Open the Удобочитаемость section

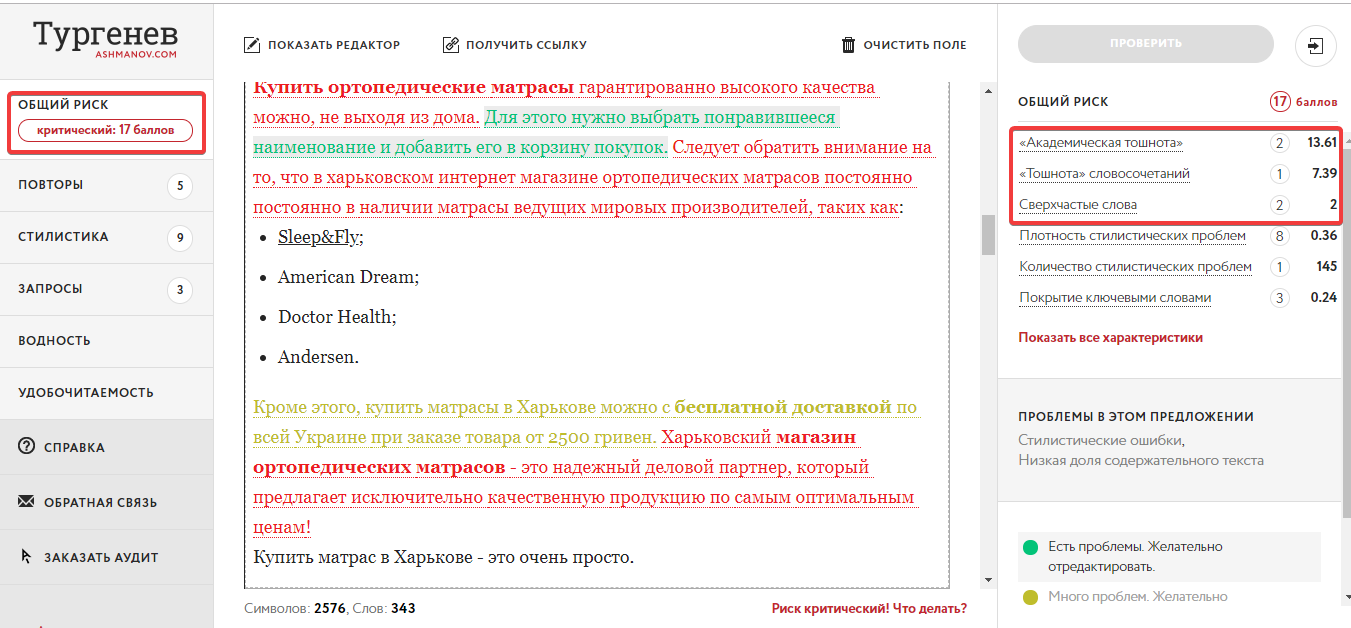point(106,393)
